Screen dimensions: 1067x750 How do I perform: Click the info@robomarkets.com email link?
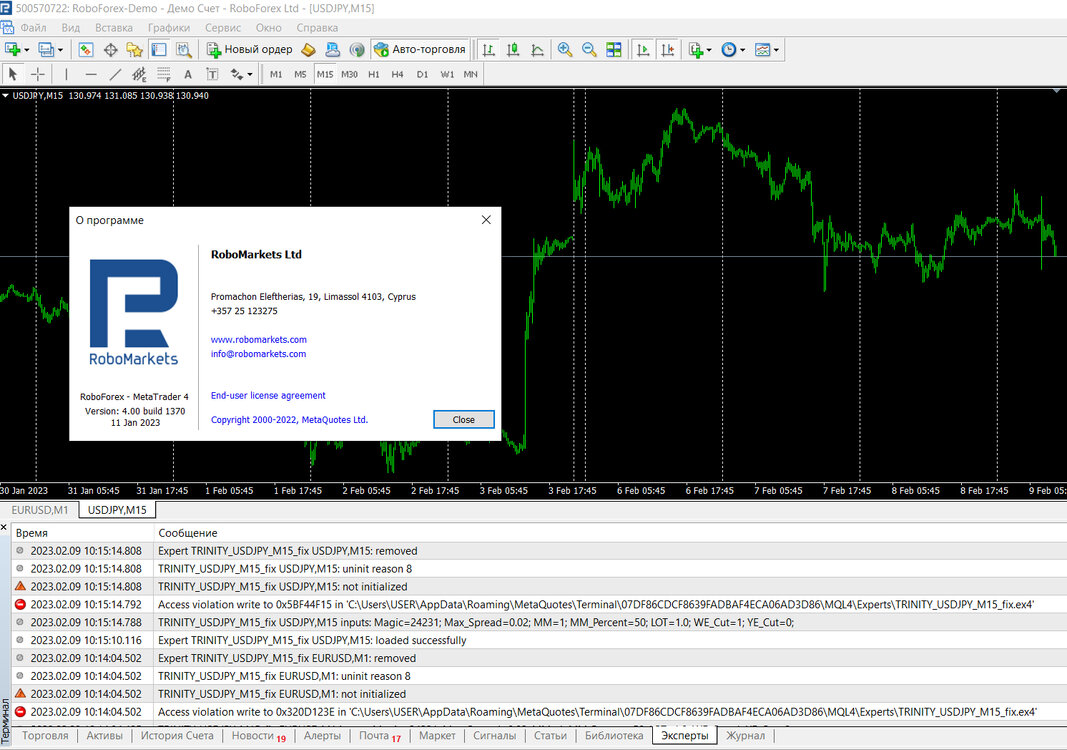[x=259, y=354]
